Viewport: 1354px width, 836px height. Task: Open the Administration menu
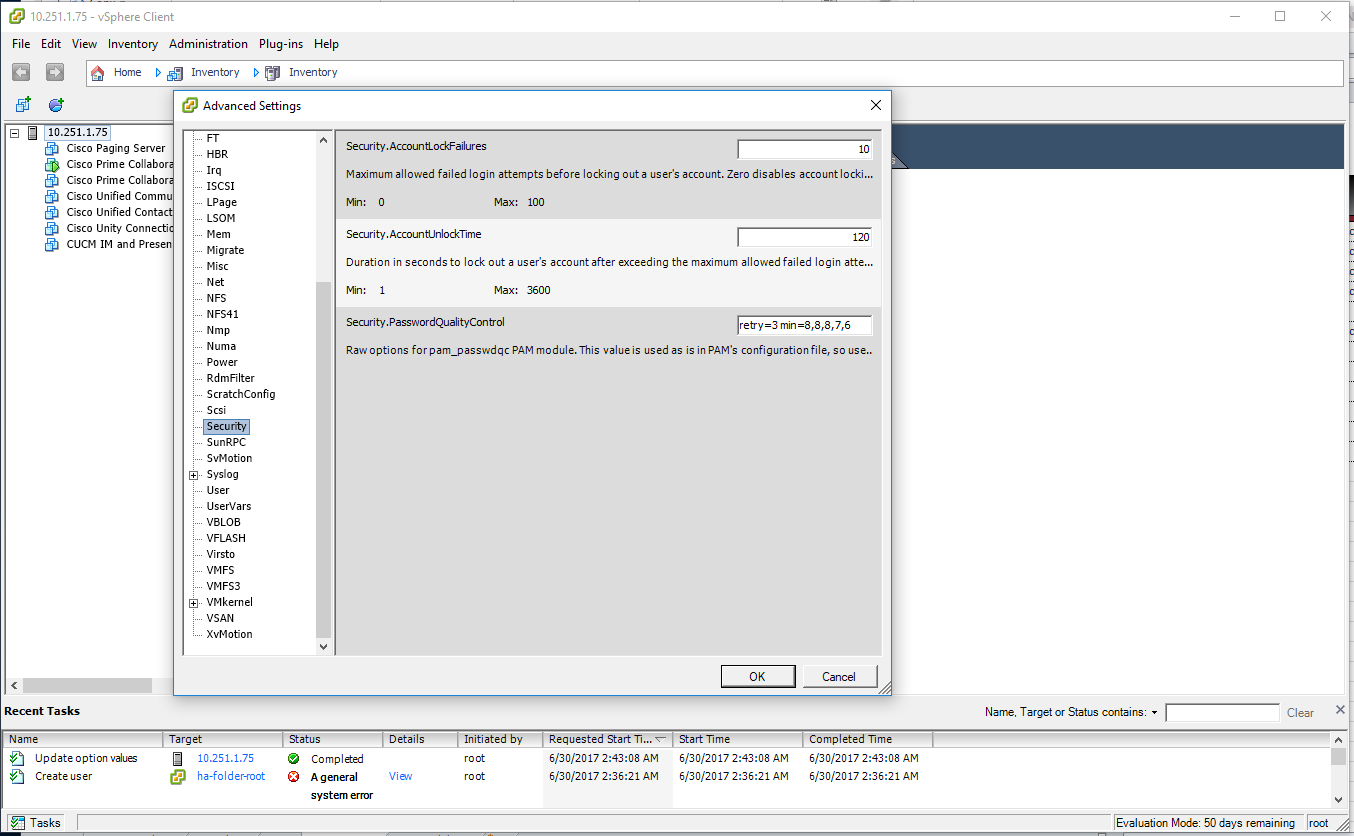tap(208, 44)
